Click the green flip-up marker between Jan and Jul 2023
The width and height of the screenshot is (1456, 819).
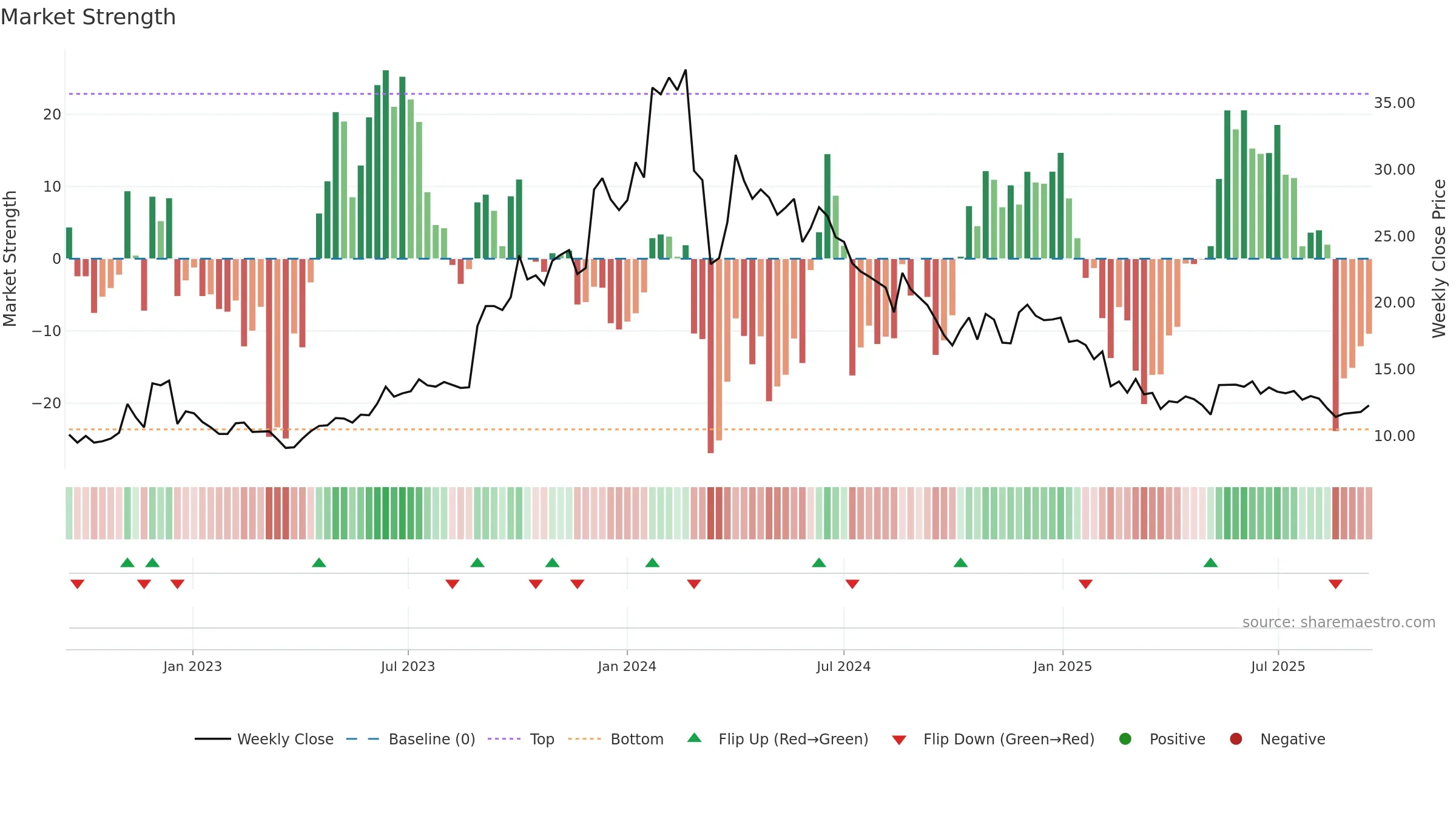coord(319,562)
